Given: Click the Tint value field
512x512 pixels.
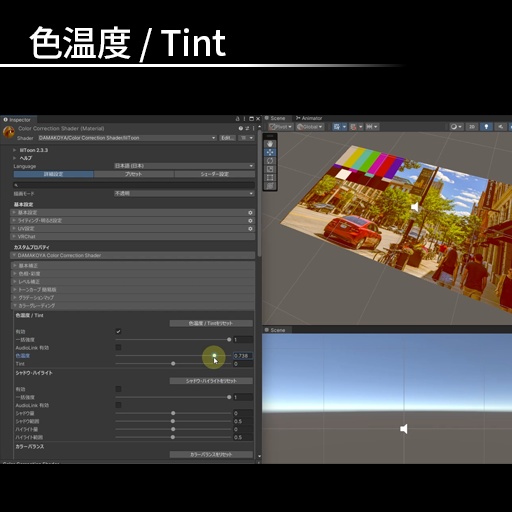Looking at the screenshot, I should [x=243, y=364].
